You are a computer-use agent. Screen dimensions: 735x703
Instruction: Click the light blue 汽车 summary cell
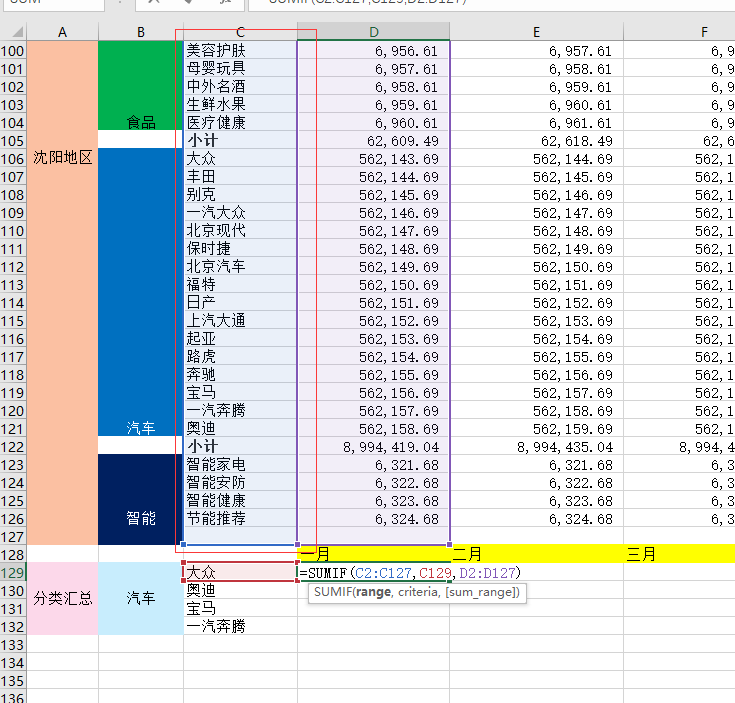pyautogui.click(x=141, y=598)
